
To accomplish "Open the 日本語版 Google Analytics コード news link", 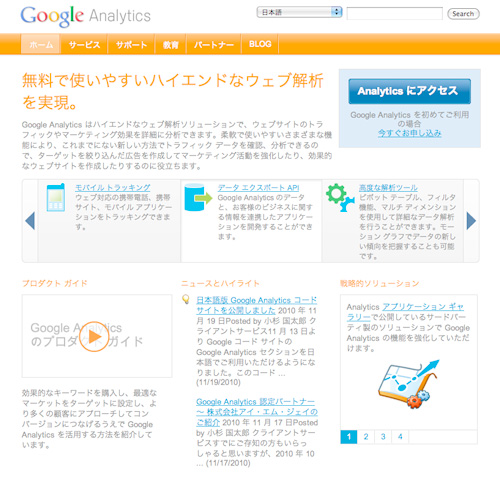I will (256, 305).
